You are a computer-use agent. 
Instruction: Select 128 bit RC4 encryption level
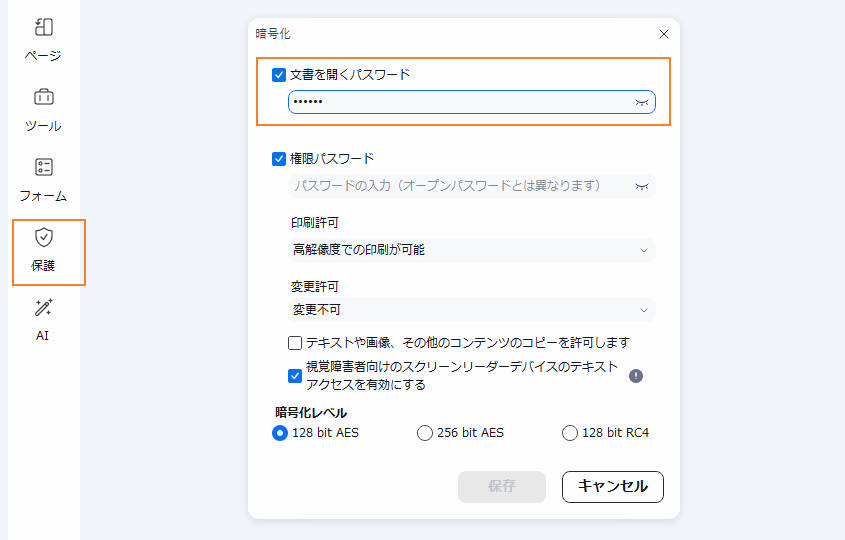[570, 433]
